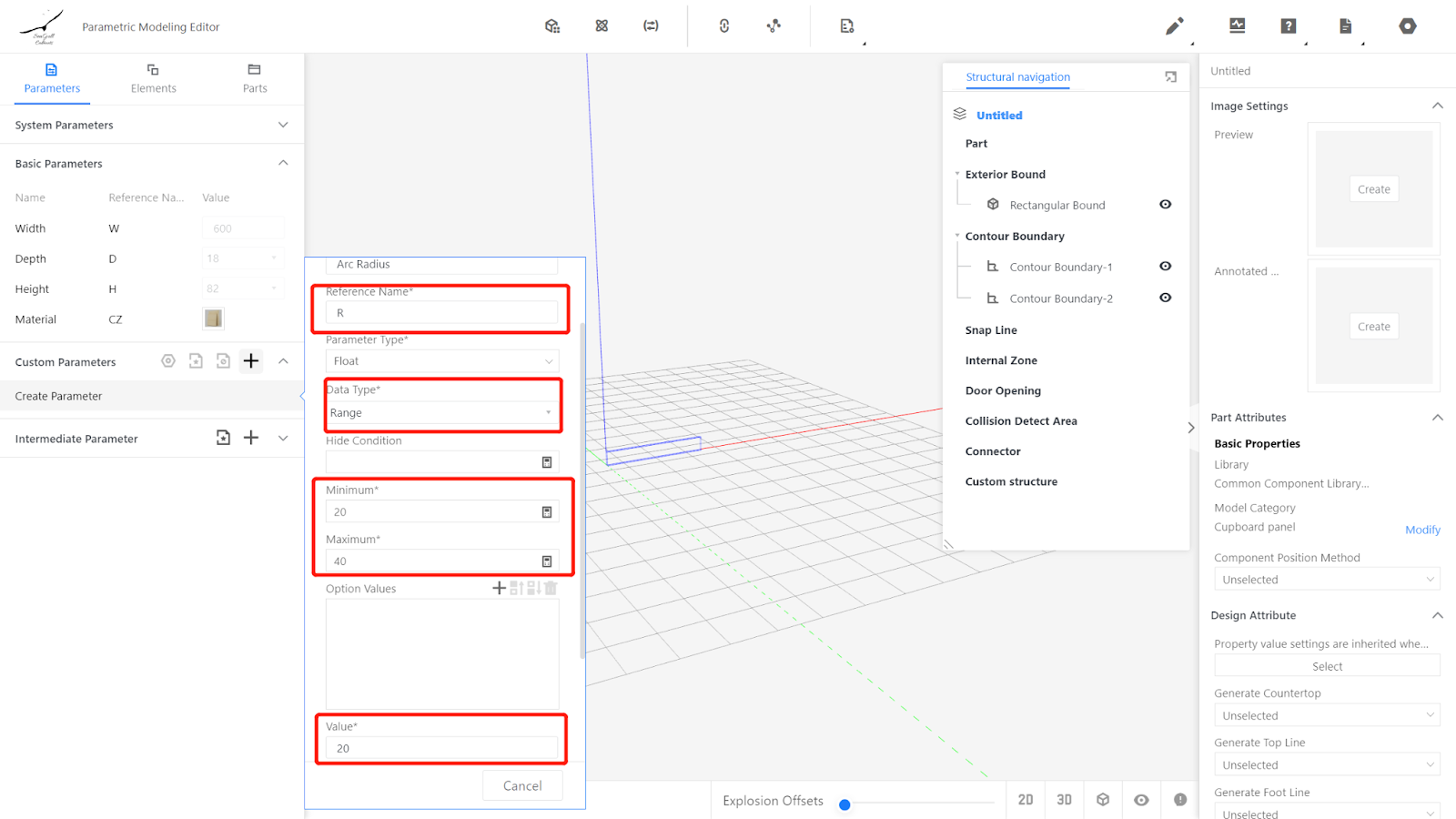Open the Parameter Type Float dropdown

[442, 361]
